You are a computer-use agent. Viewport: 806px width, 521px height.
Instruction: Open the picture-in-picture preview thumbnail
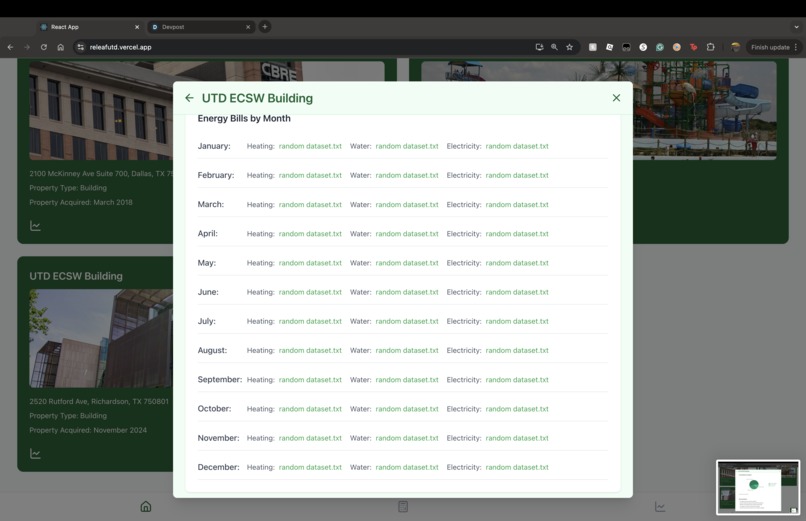(x=758, y=487)
